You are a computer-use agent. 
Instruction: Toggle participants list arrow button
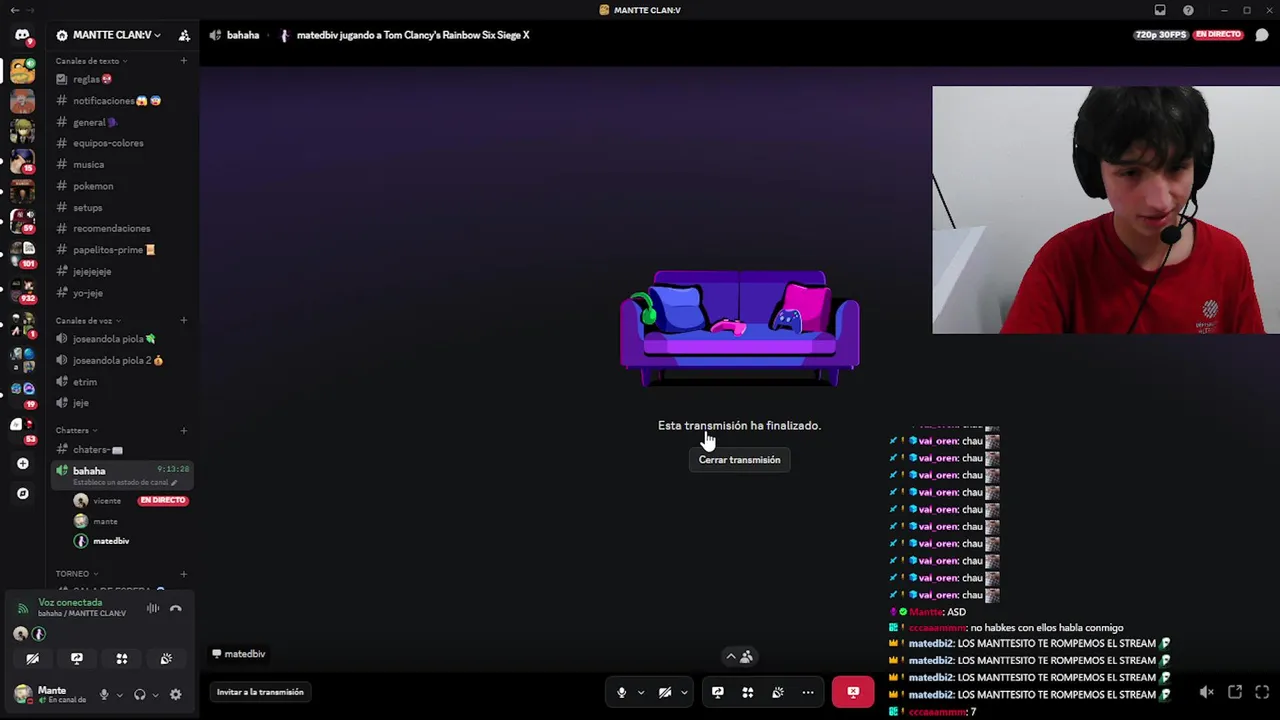[x=739, y=657]
